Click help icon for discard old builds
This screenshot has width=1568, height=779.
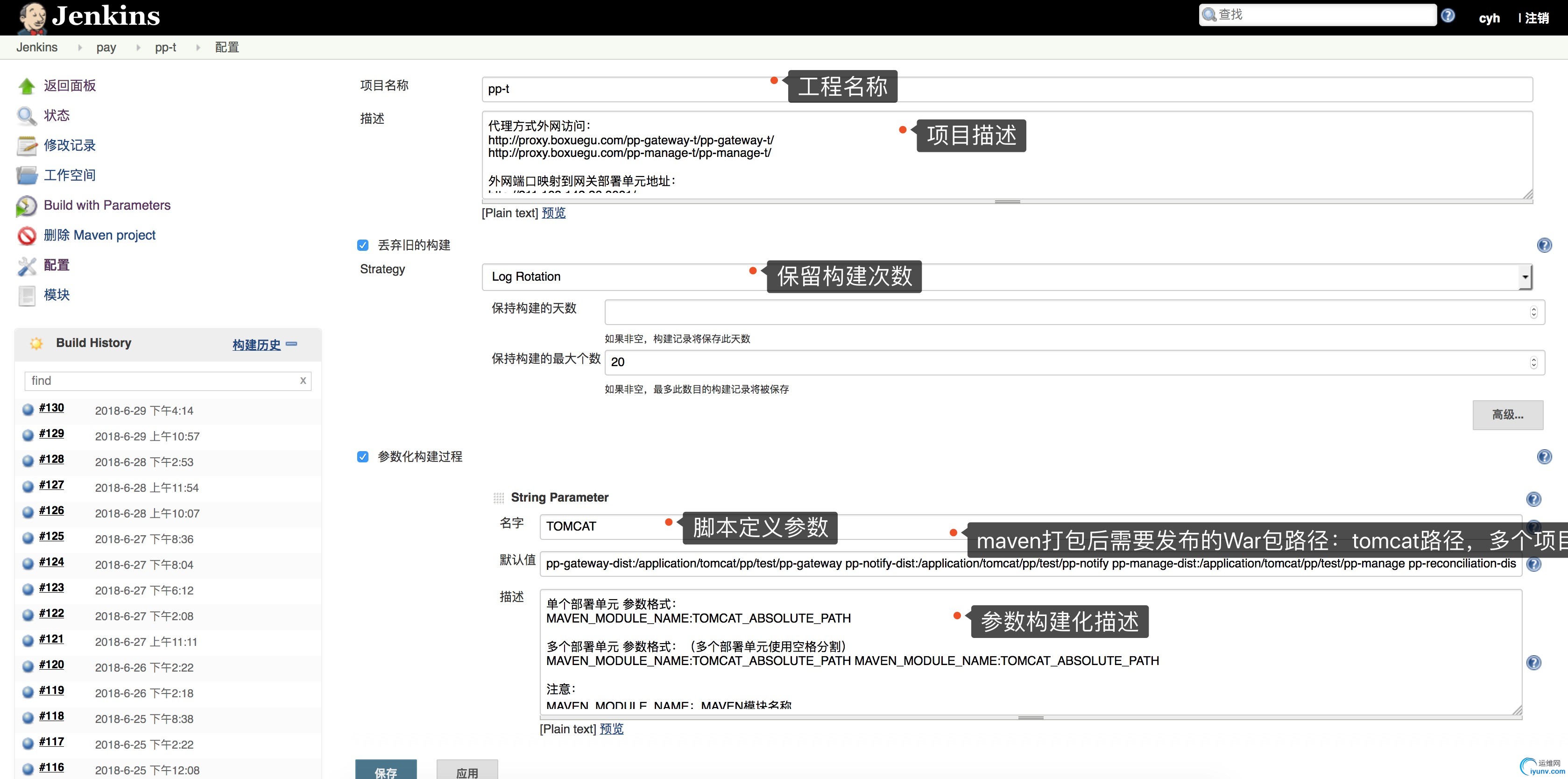[1544, 245]
